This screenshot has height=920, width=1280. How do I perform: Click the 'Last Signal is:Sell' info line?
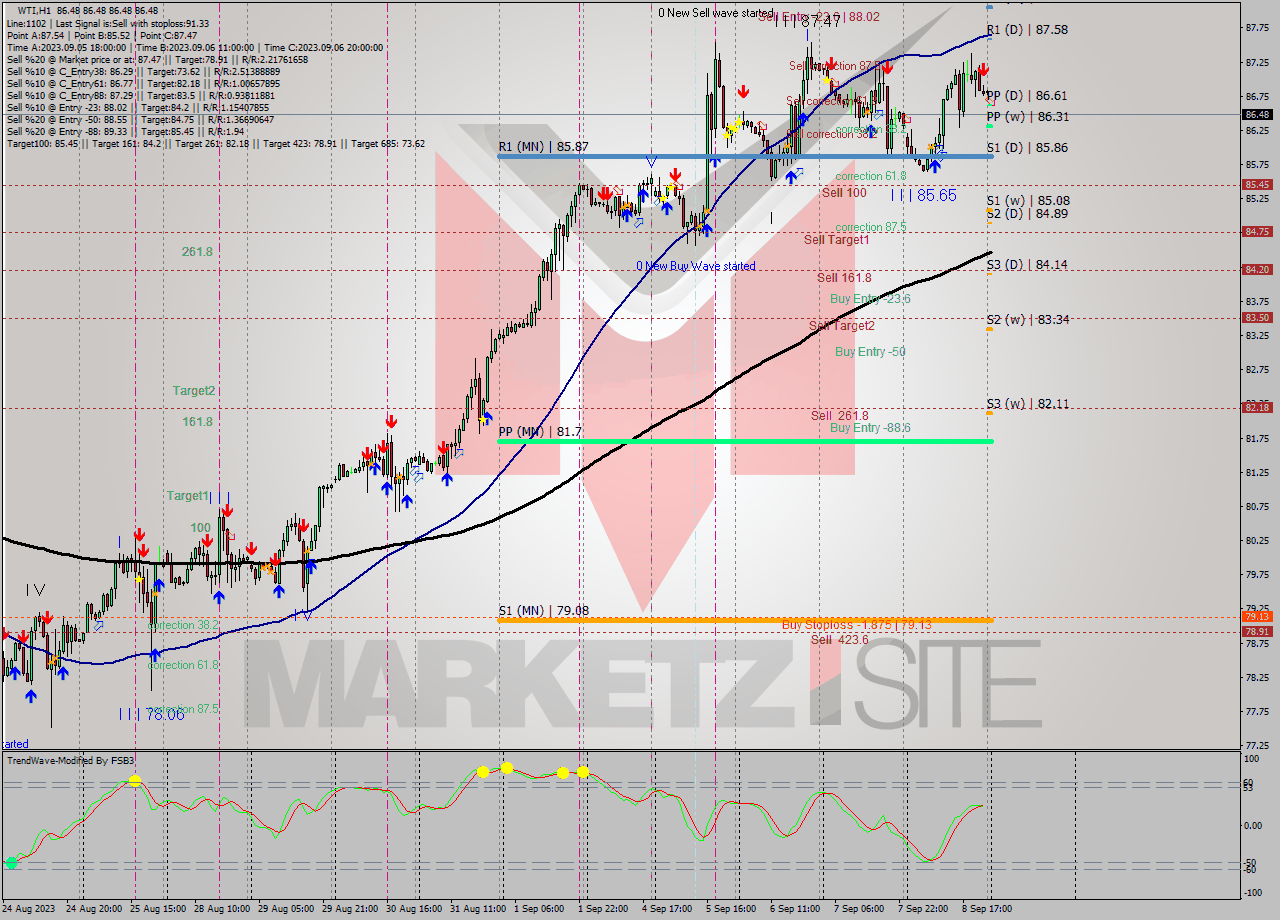[x=107, y=23]
